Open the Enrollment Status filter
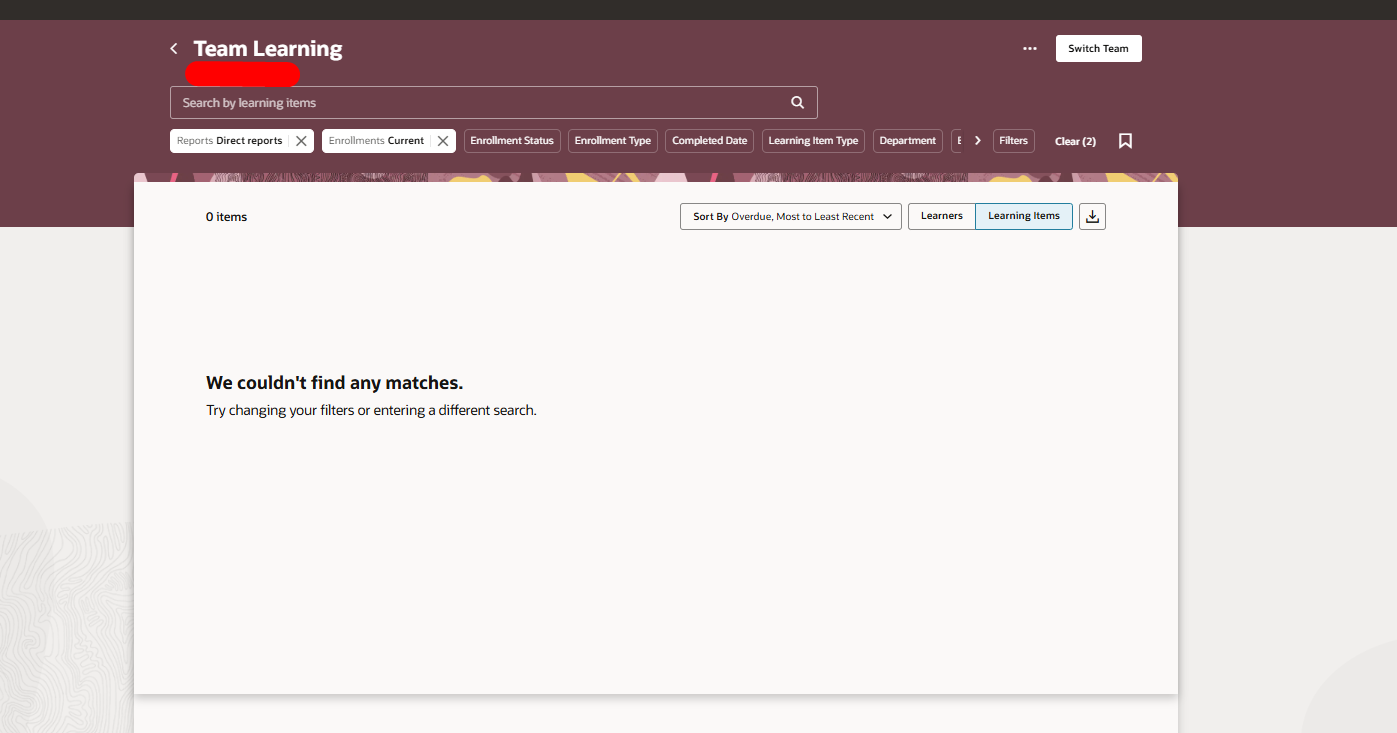This screenshot has width=1397, height=733. click(512, 141)
